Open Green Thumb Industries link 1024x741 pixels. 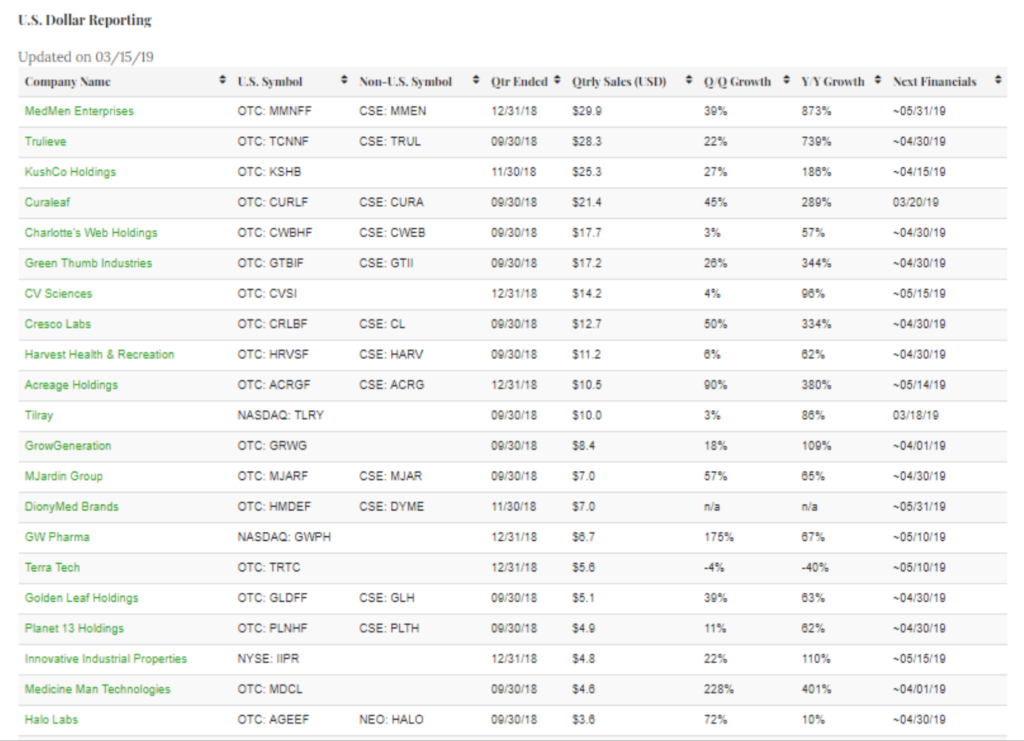(x=88, y=263)
